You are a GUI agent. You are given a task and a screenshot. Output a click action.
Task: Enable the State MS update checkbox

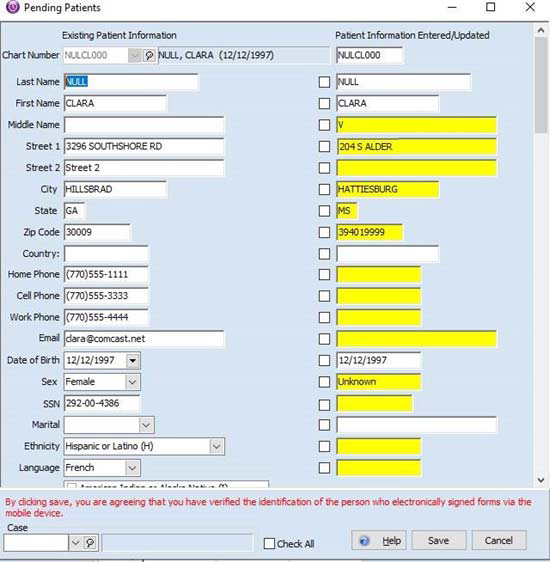pos(324,211)
